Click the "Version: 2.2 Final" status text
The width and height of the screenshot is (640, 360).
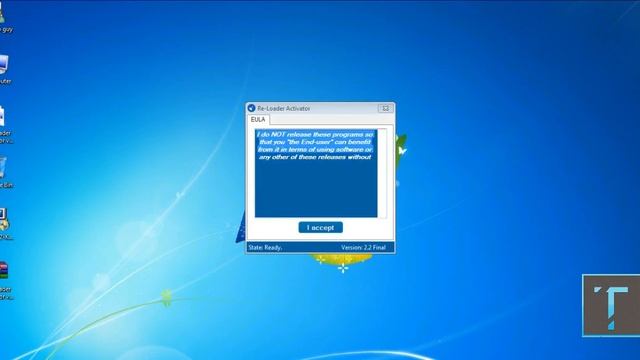pyautogui.click(x=363, y=247)
